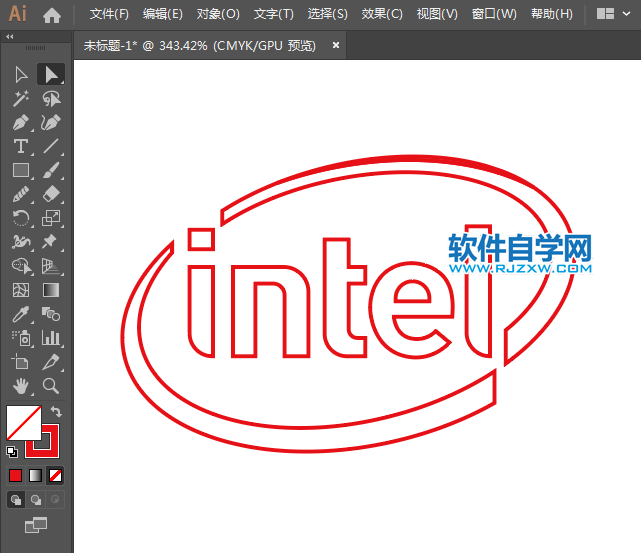
Task: Choose the Magic Wand tool
Action: 20,99
